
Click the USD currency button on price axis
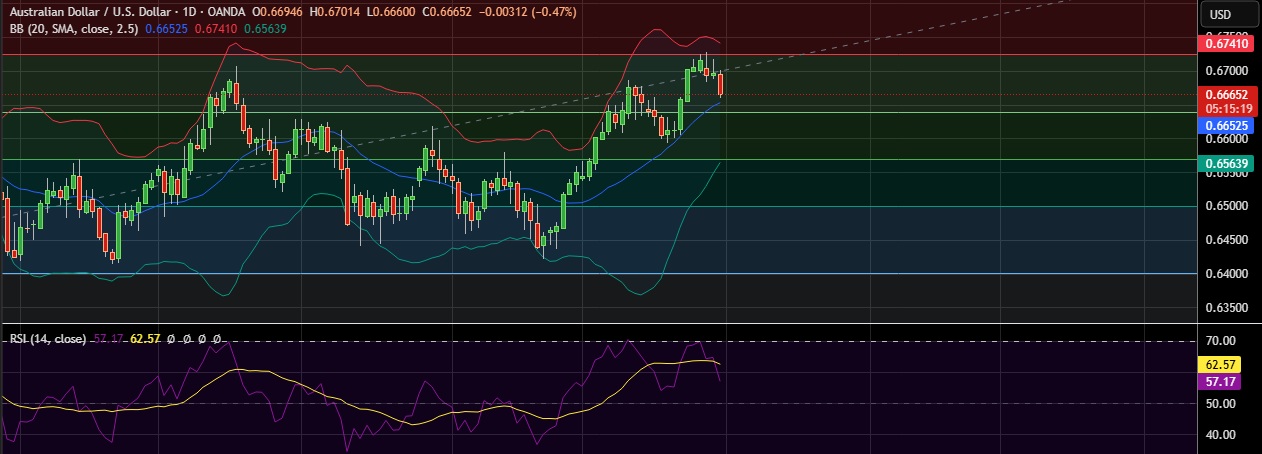(x=1220, y=14)
